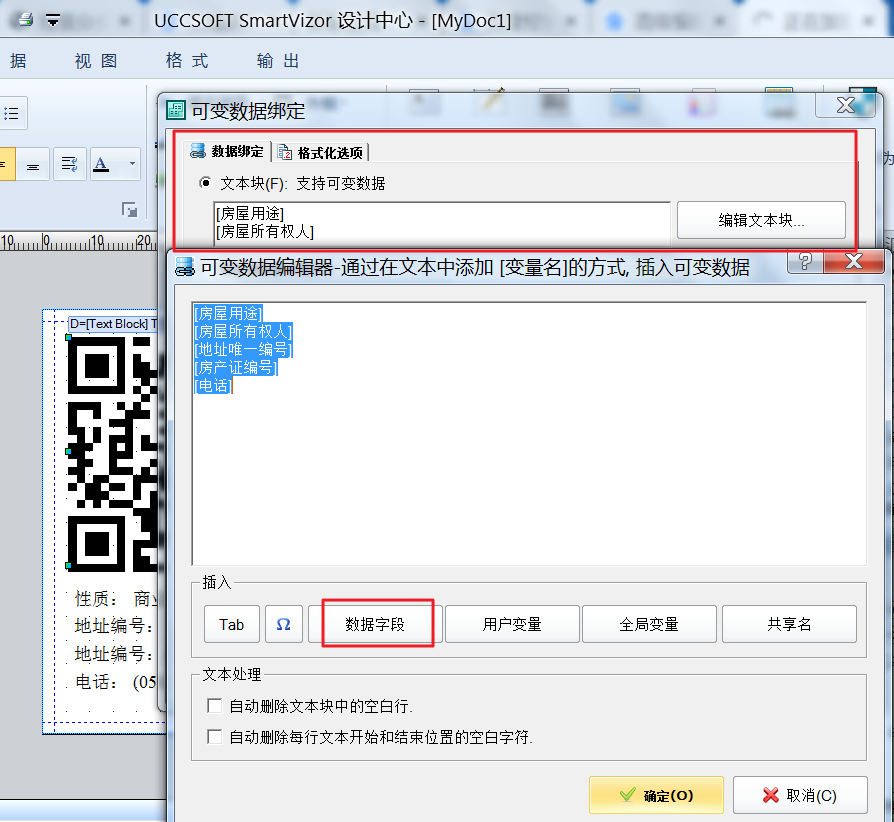Viewport: 894px width, 822px height.
Task: Enable 自动删除文本块中的空白行 checkbox
Action: 214,706
